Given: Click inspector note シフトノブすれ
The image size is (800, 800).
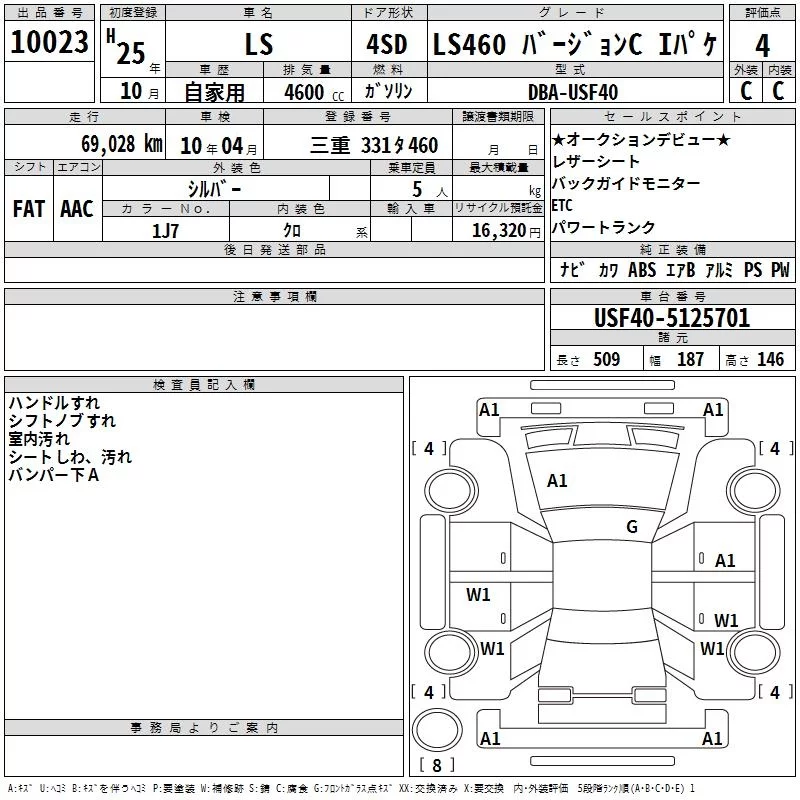Looking at the screenshot, I should (x=62, y=420).
